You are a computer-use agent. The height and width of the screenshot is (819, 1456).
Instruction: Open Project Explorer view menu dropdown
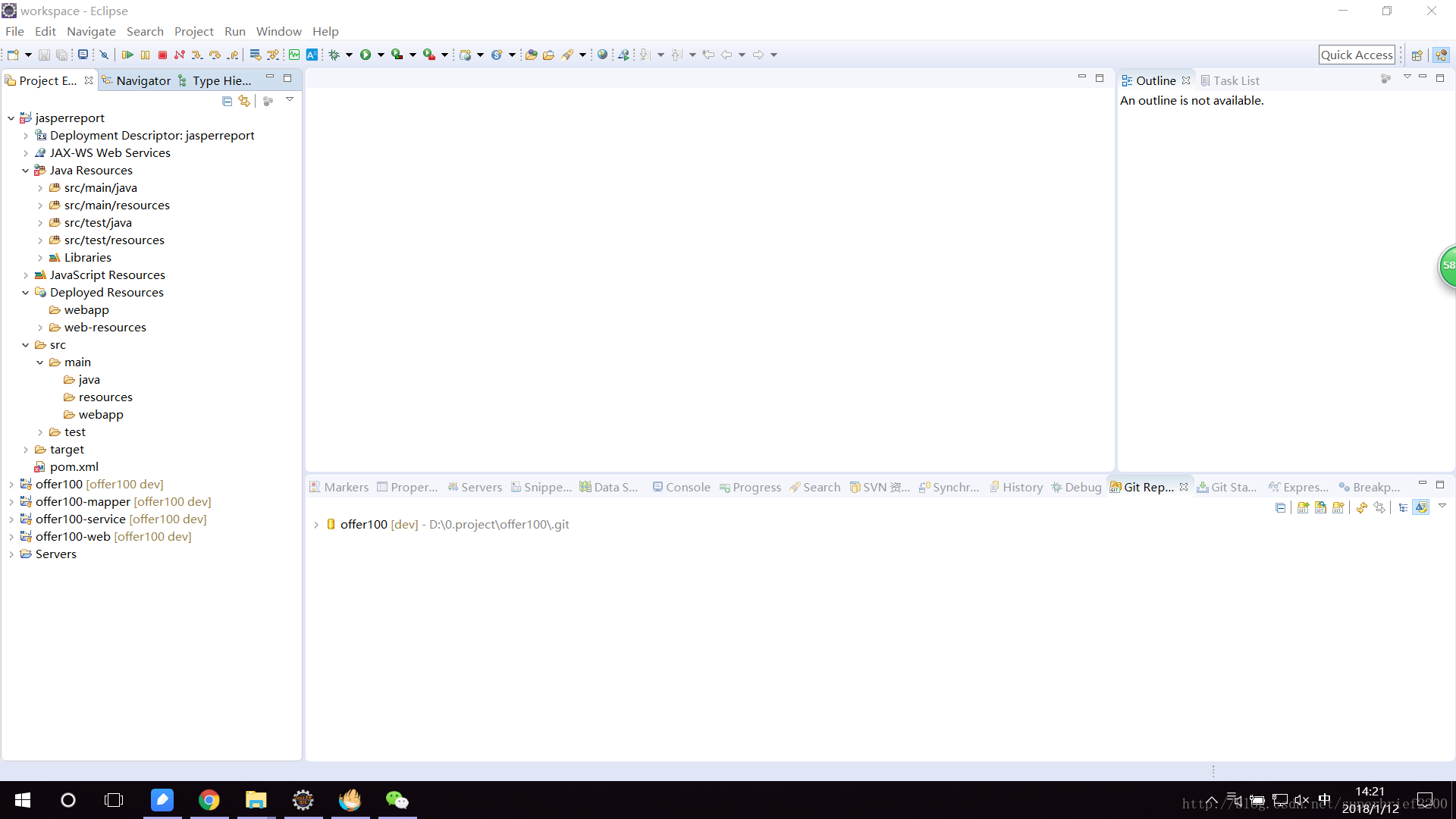point(290,99)
